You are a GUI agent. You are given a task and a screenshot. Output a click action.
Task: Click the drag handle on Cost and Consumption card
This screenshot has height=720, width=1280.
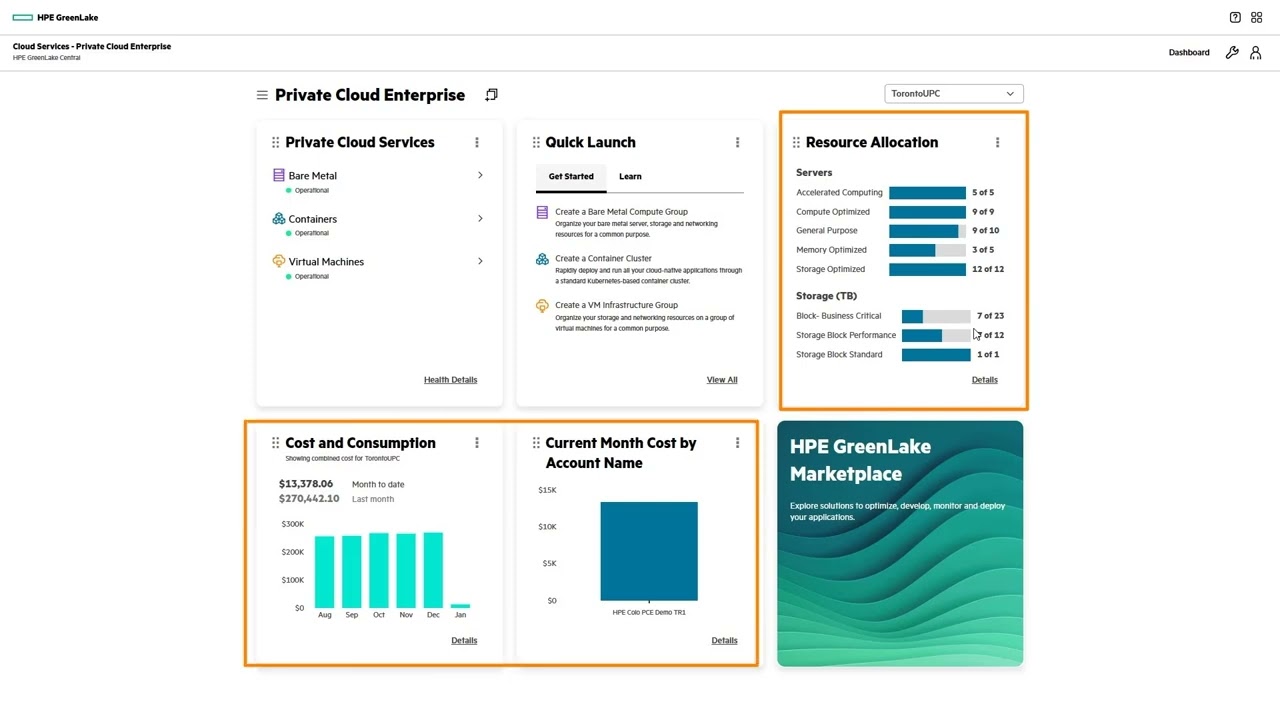tap(275, 443)
